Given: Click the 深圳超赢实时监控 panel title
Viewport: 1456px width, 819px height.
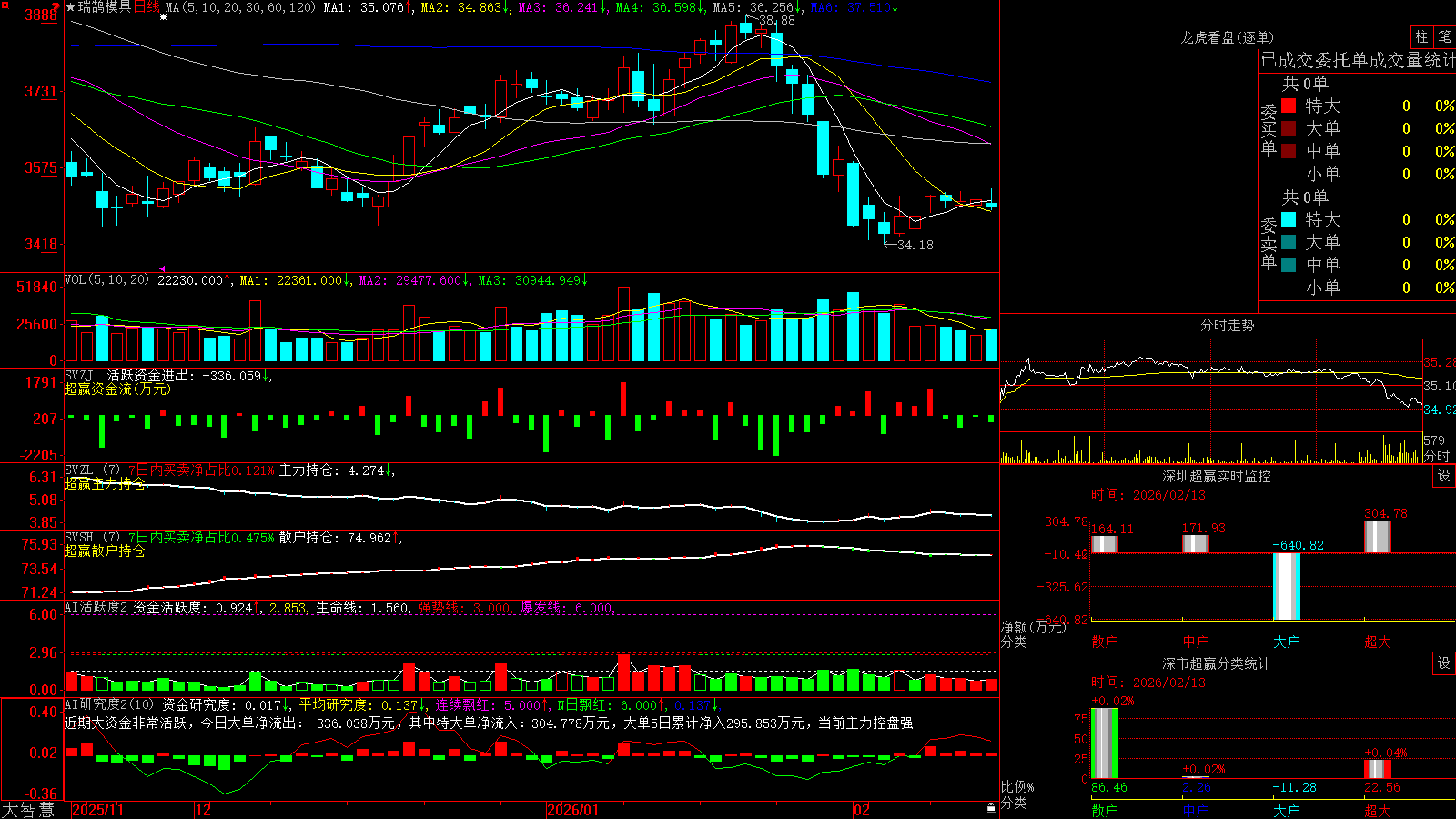Looking at the screenshot, I should tap(1217, 476).
